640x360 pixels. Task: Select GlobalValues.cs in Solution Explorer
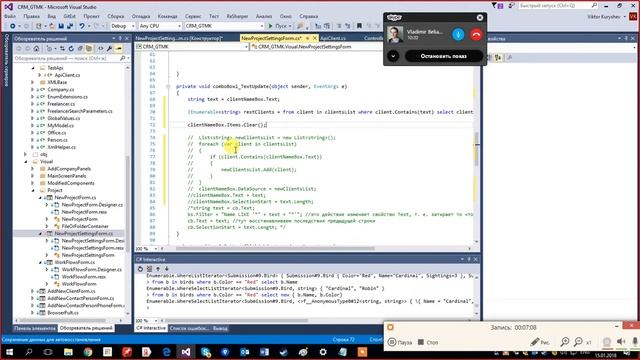click(64, 118)
